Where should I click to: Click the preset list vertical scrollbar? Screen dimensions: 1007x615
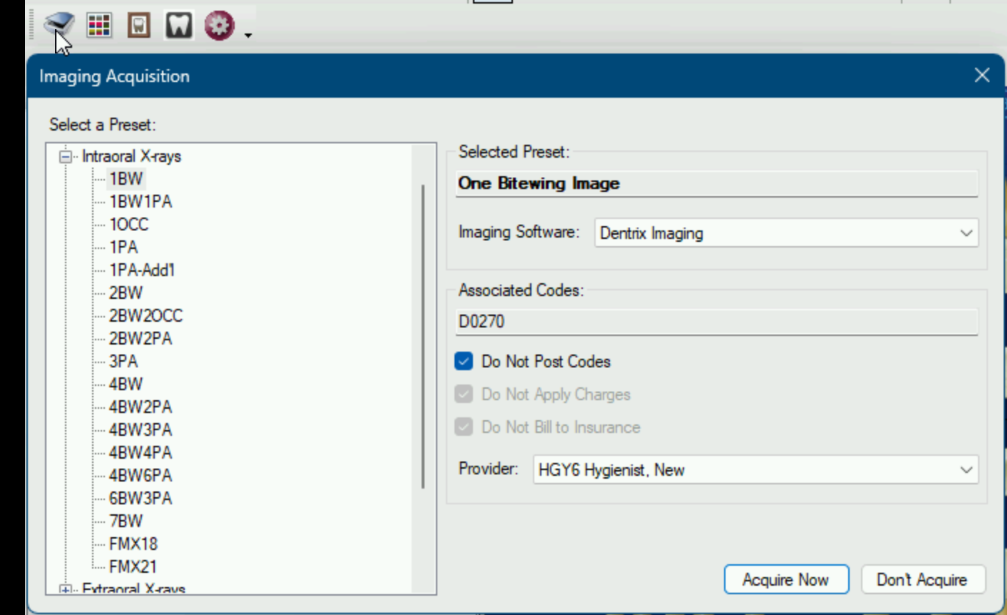click(423, 336)
